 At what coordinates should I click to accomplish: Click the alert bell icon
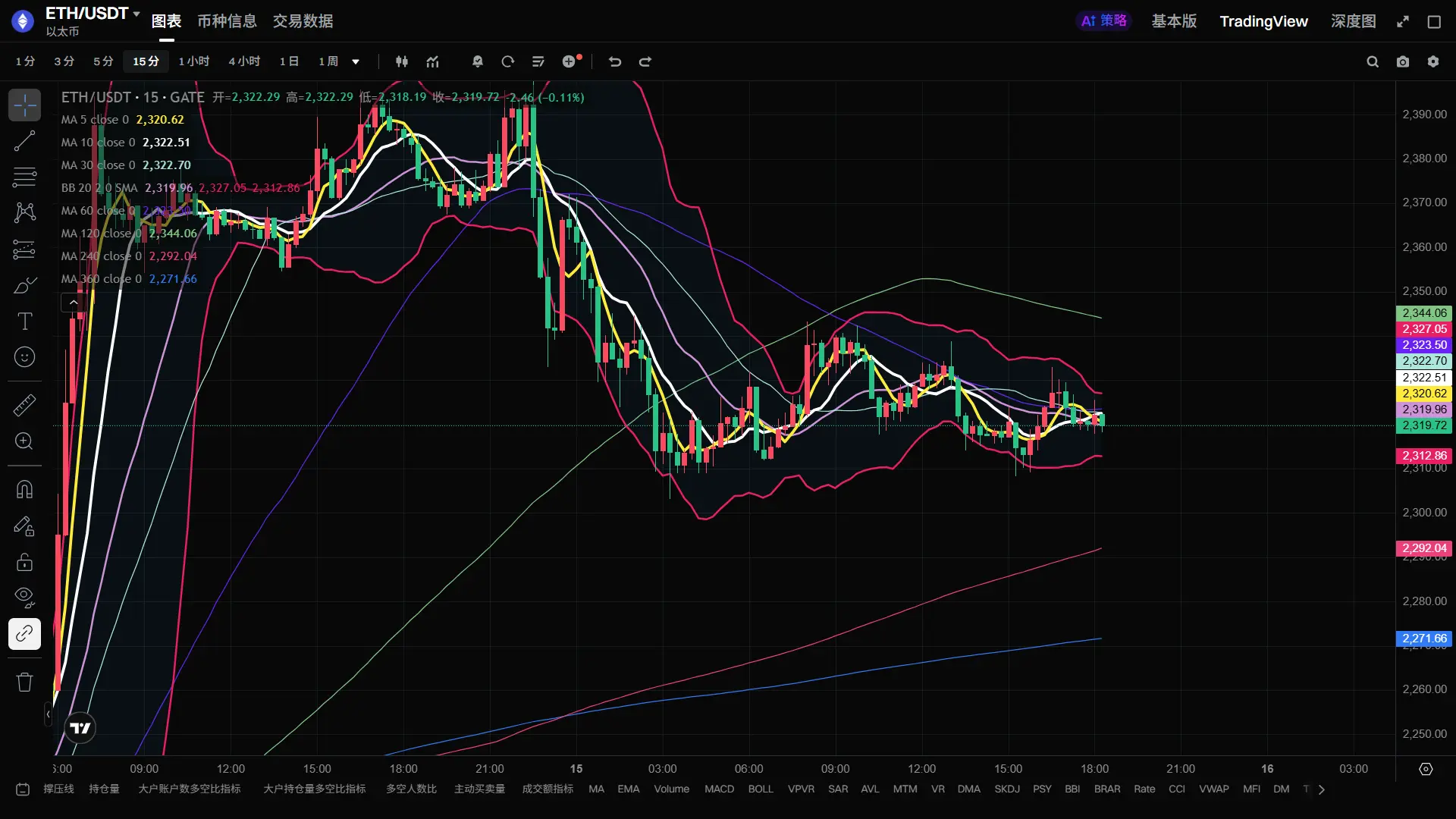478,61
